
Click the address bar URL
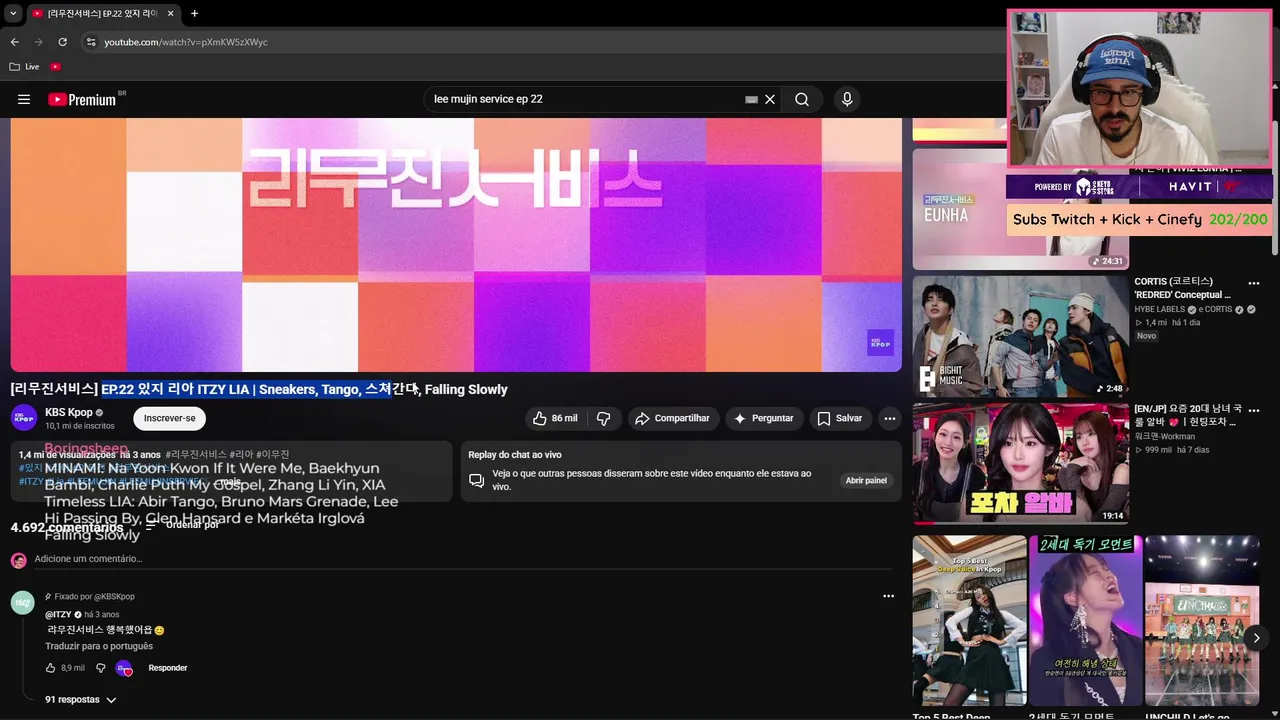[x=186, y=42]
